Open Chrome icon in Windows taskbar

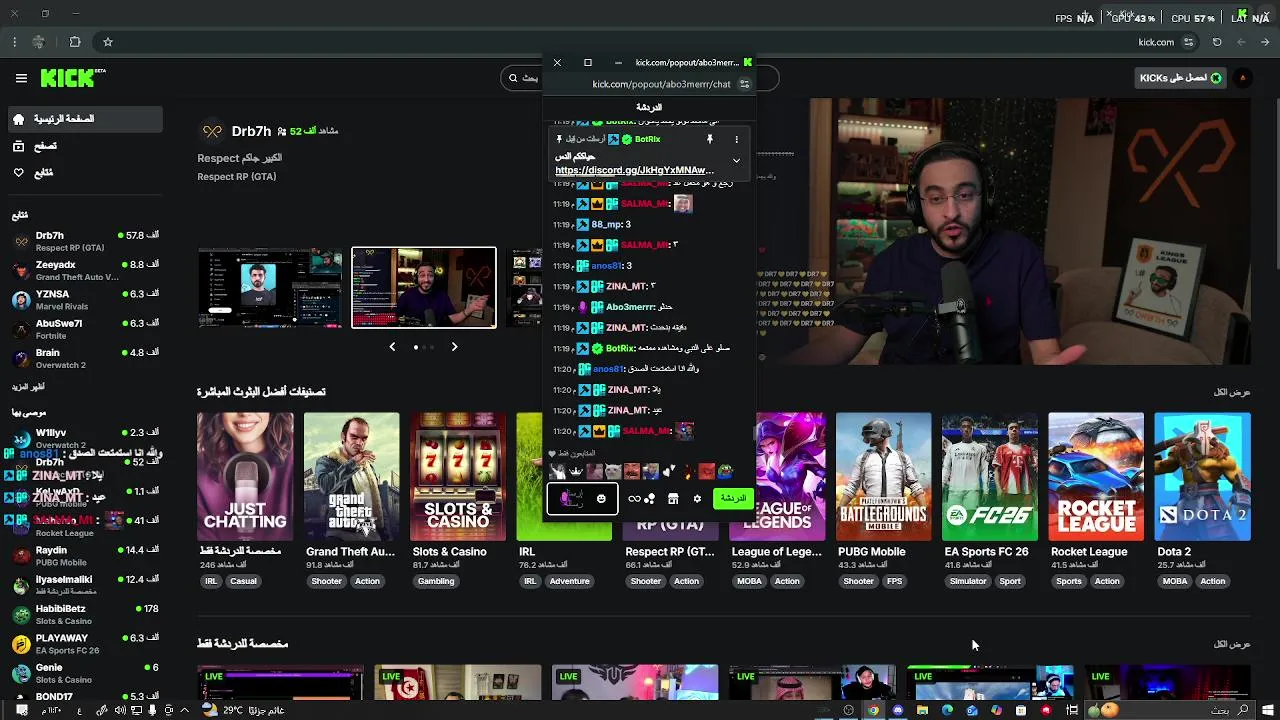point(873,710)
